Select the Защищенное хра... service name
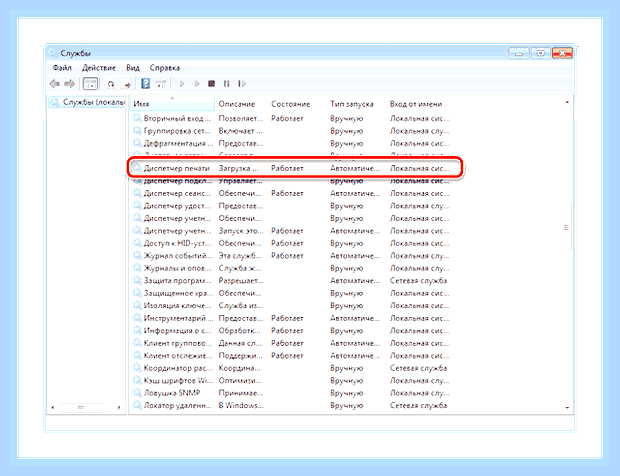The width and height of the screenshot is (620, 476). [x=178, y=293]
